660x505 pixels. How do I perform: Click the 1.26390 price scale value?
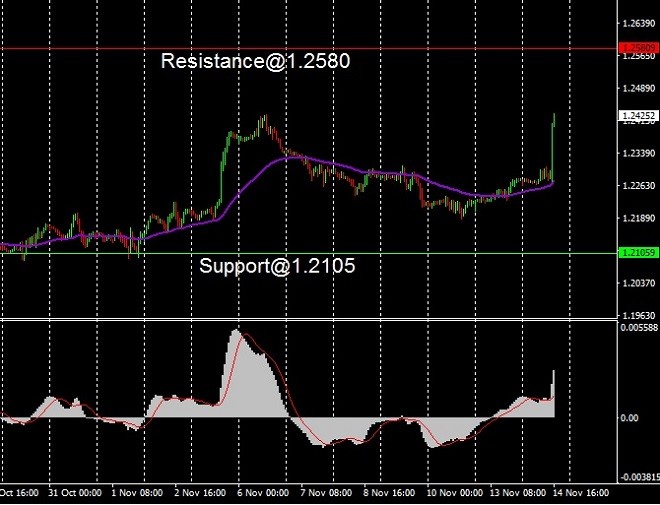click(x=639, y=23)
